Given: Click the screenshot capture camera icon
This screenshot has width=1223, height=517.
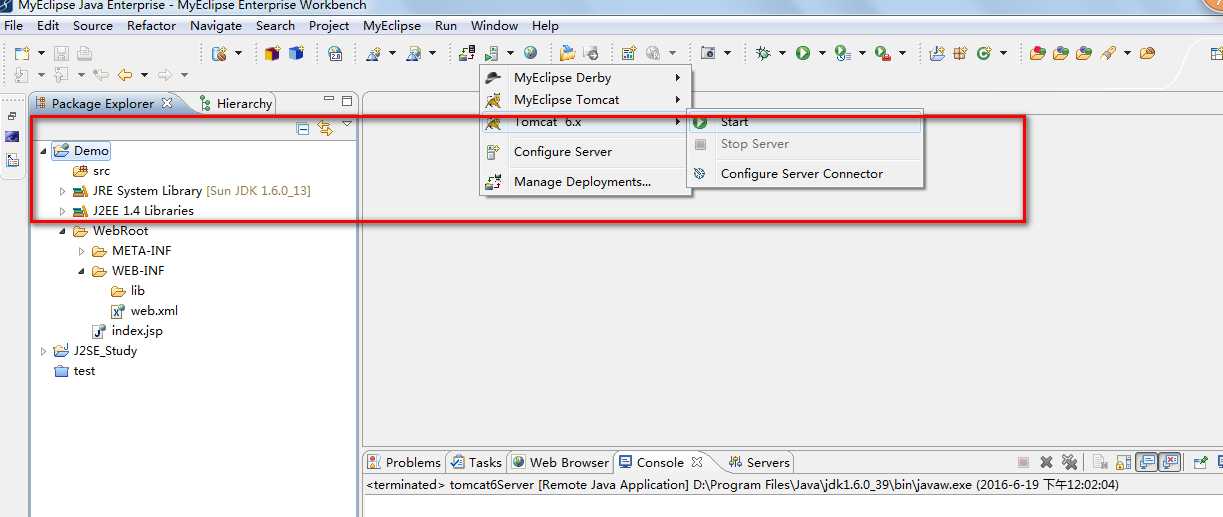Looking at the screenshot, I should point(708,53).
